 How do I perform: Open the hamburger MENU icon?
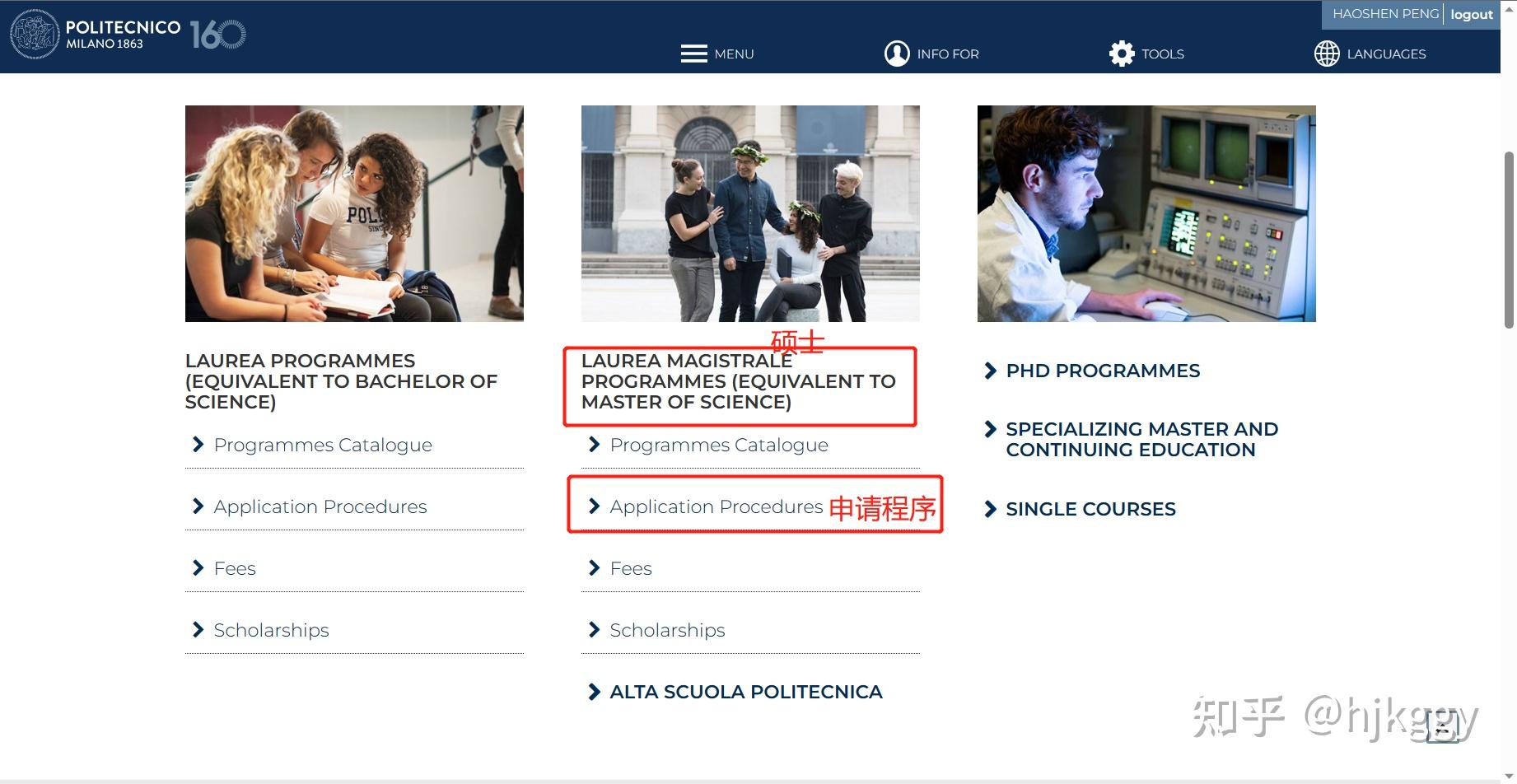pos(694,53)
